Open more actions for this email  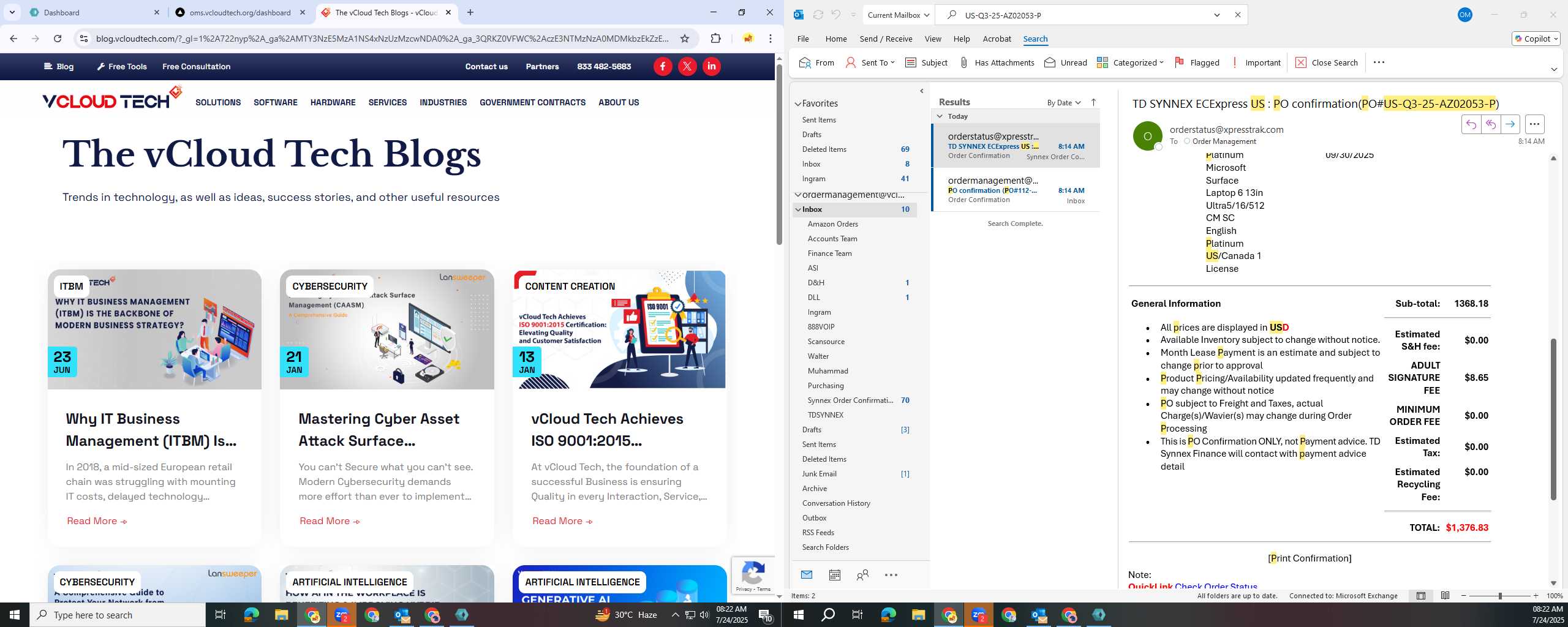pos(1534,124)
